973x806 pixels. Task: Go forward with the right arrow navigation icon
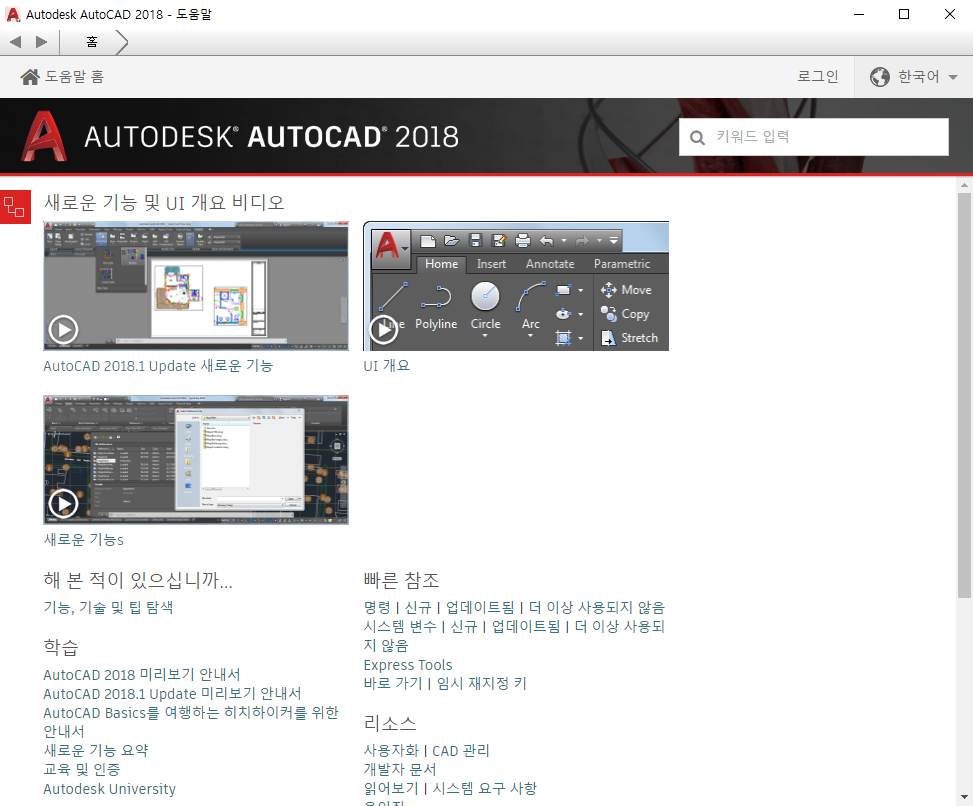(x=42, y=42)
